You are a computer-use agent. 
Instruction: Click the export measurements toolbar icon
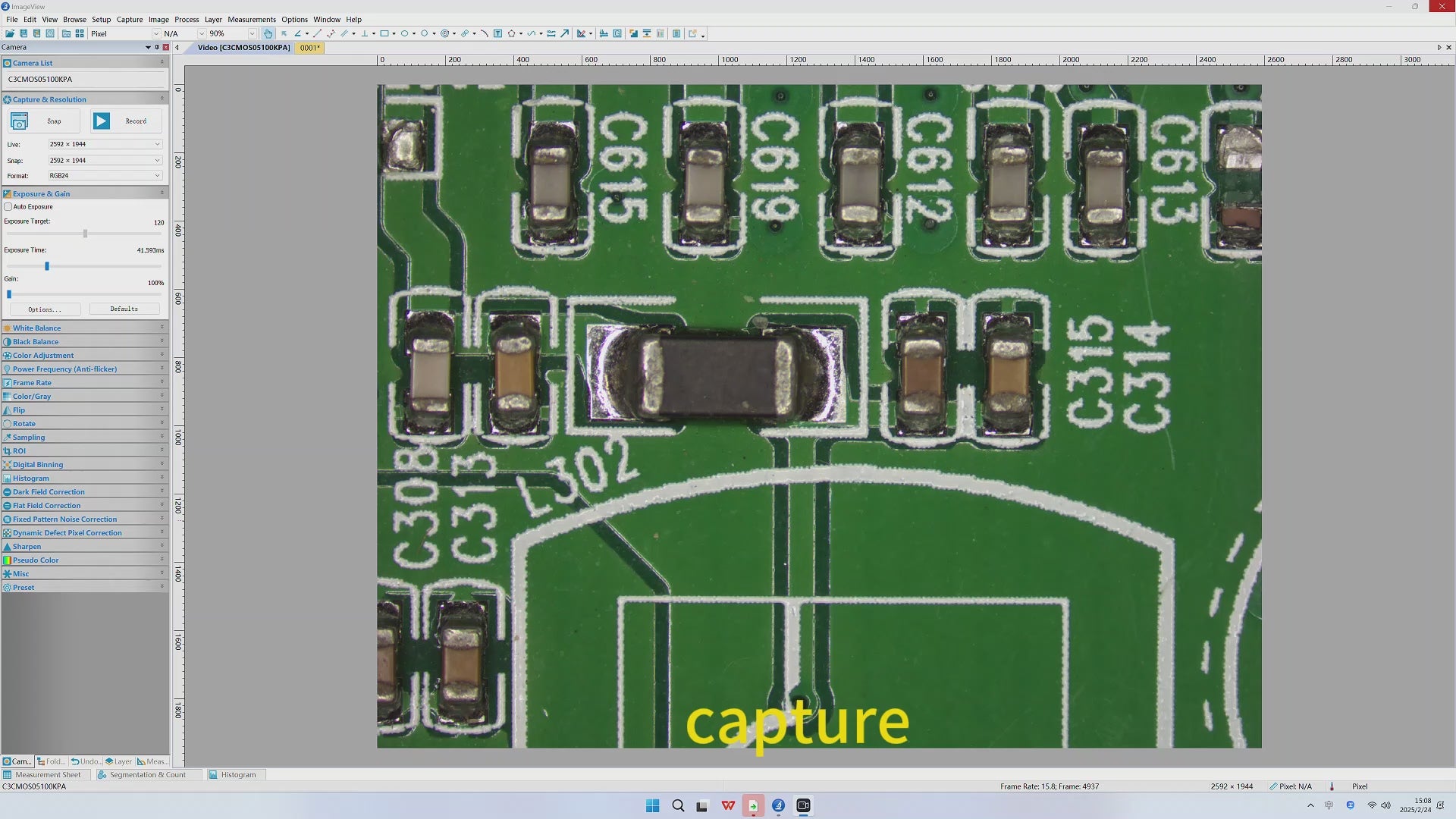692,33
